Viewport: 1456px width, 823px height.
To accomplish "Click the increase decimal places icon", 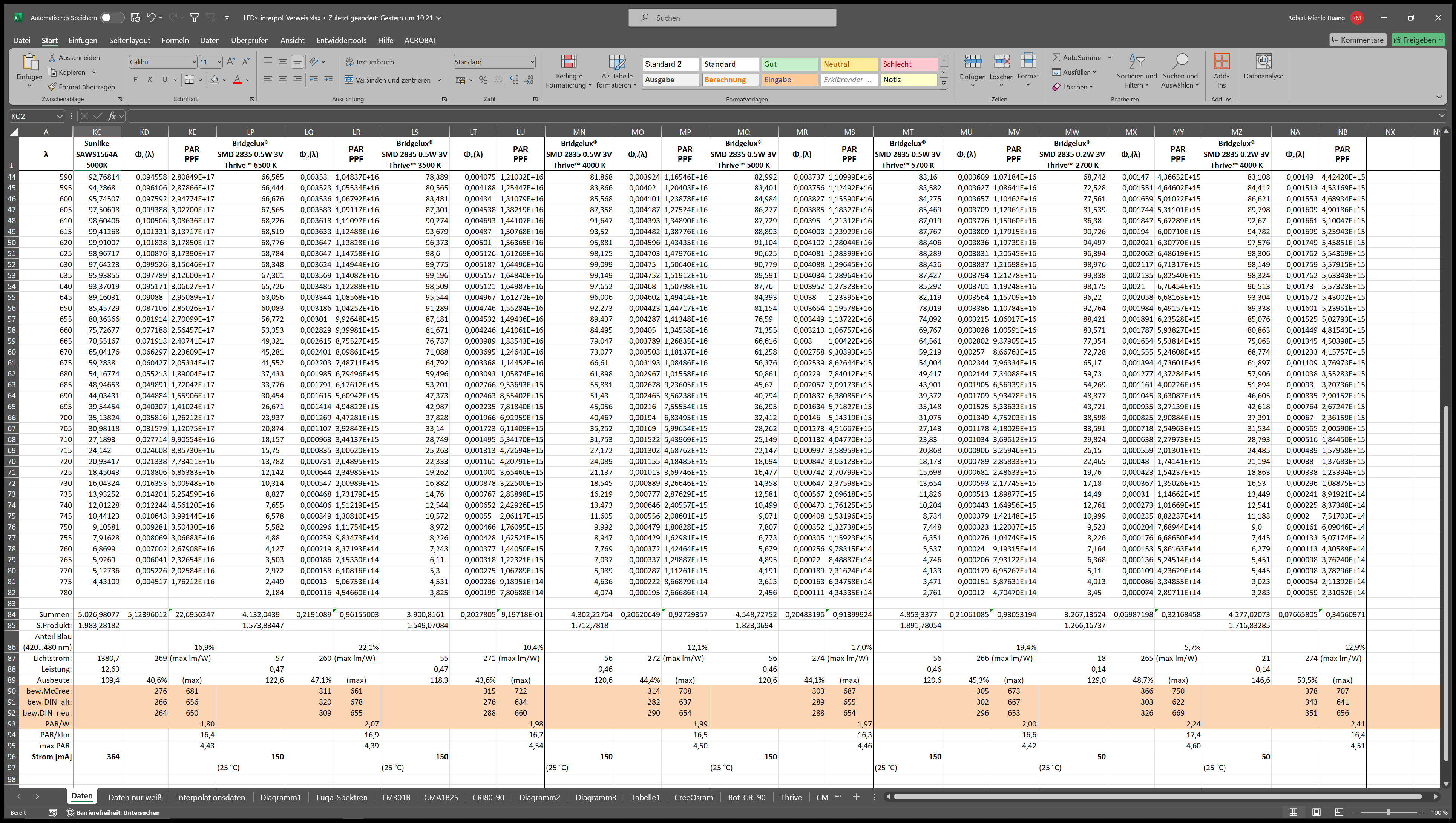I will [x=514, y=80].
